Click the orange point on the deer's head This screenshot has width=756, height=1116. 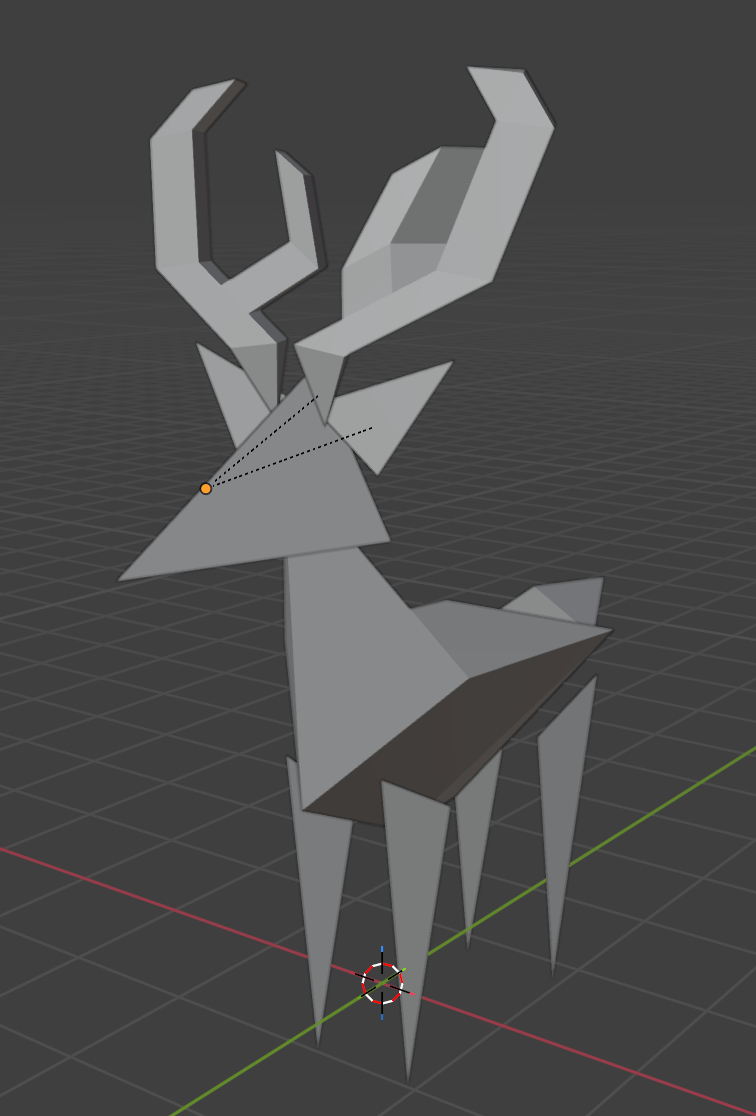point(206,489)
